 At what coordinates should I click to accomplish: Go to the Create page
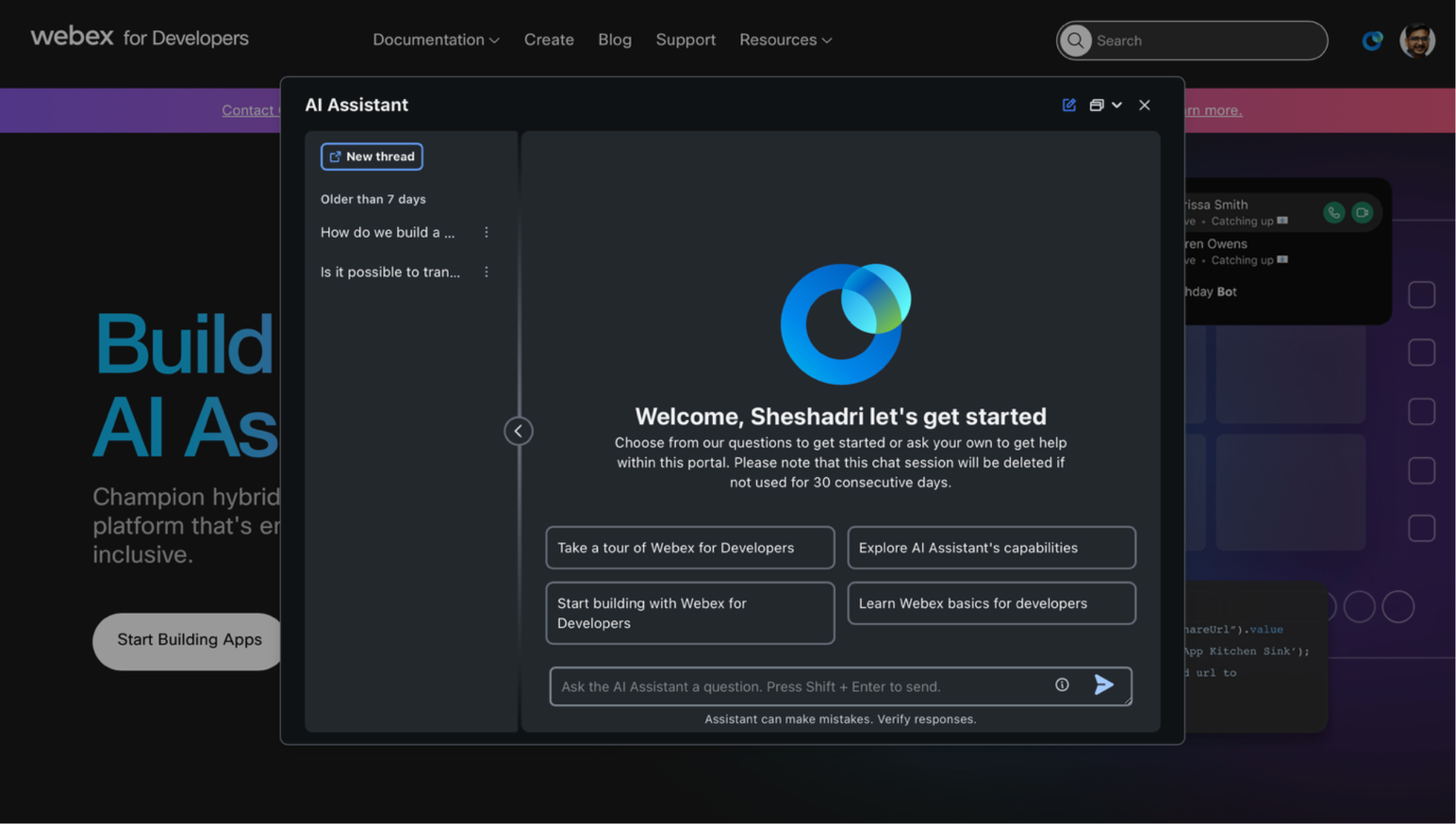pos(549,39)
